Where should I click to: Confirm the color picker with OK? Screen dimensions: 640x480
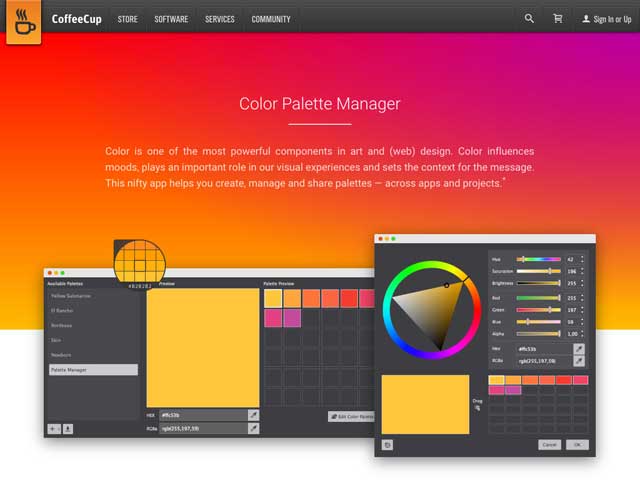[577, 444]
